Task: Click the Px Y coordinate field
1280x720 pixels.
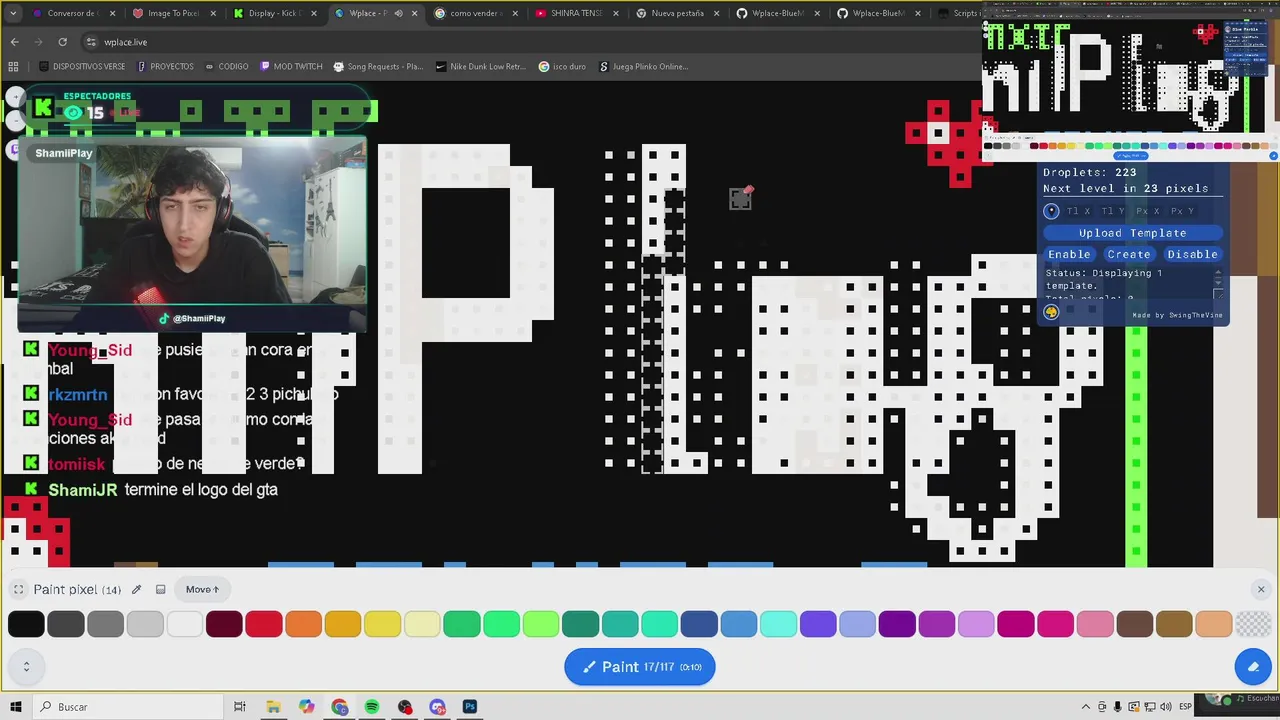Action: (x=1183, y=211)
